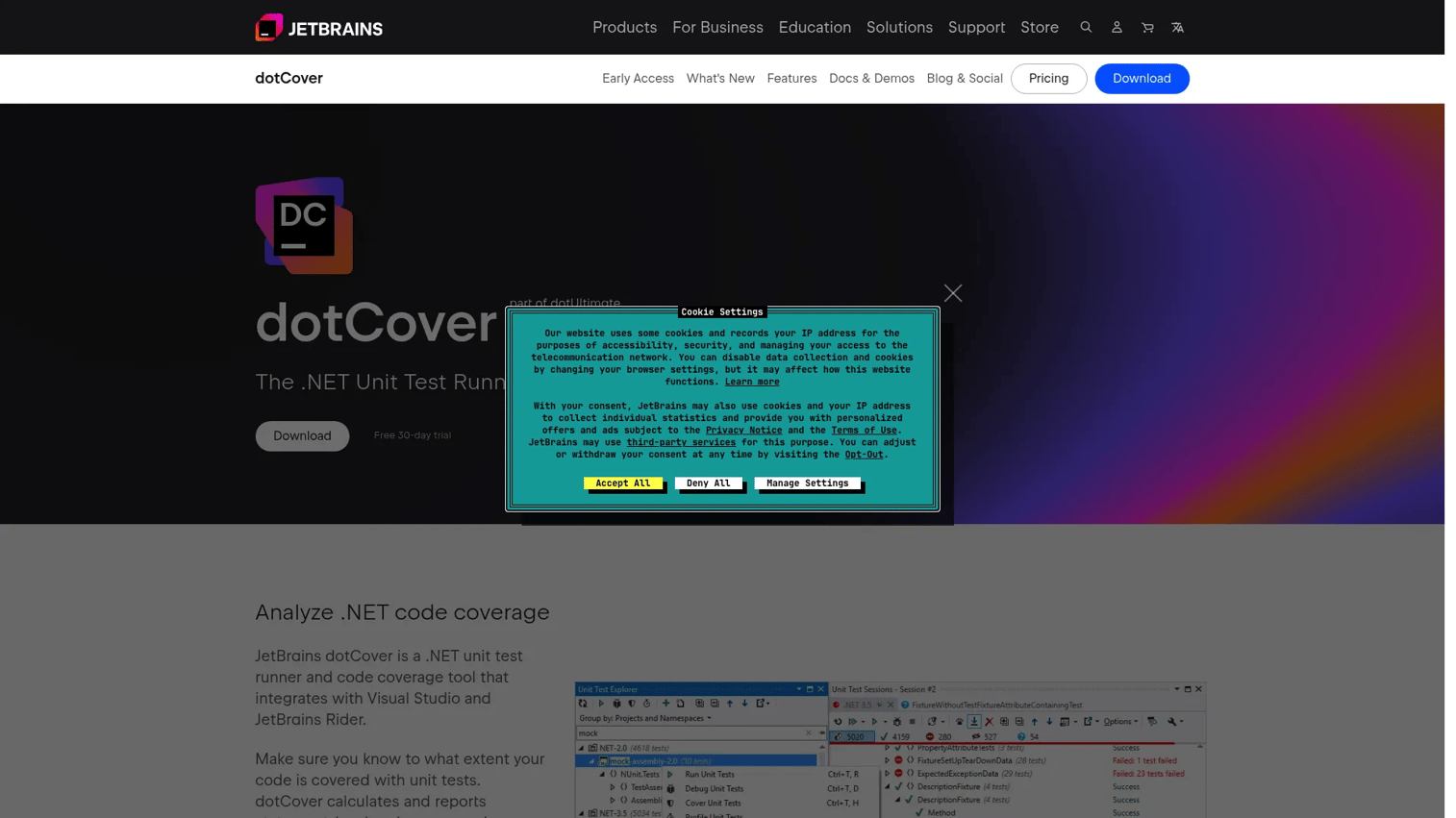Click the gray Download button in hero

pos(302,435)
